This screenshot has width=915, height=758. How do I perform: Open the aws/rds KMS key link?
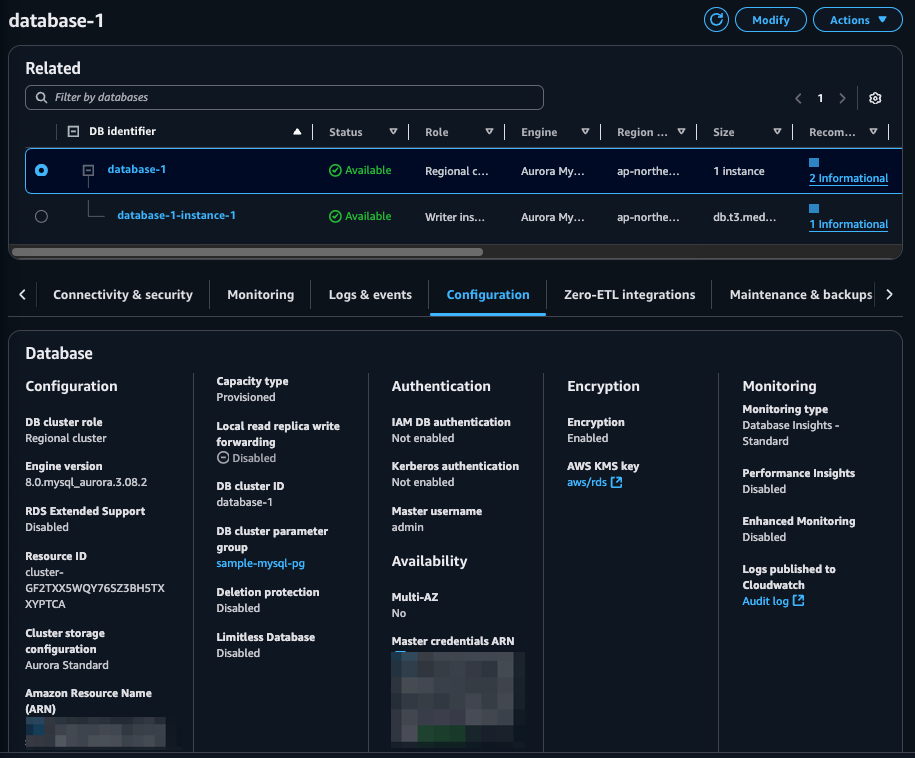[x=587, y=483]
